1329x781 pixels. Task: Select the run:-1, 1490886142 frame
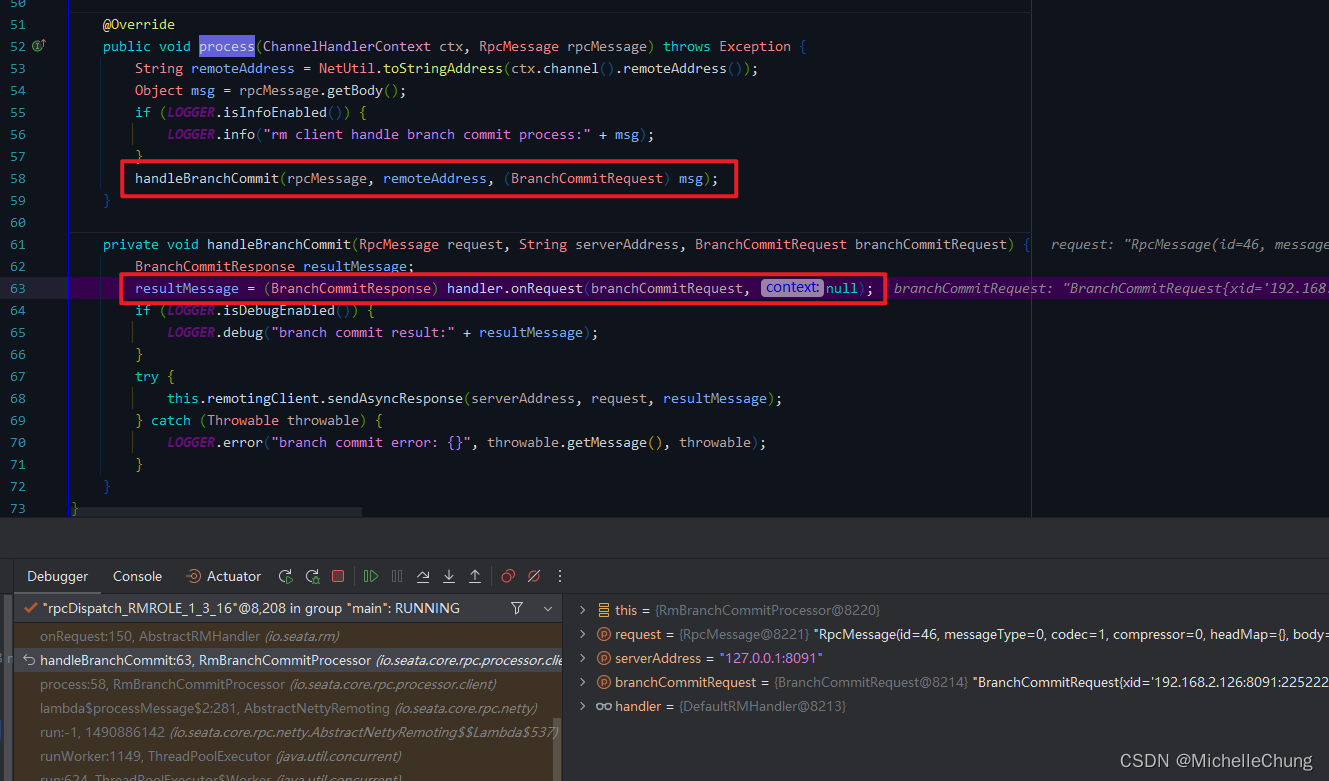tap(288, 732)
